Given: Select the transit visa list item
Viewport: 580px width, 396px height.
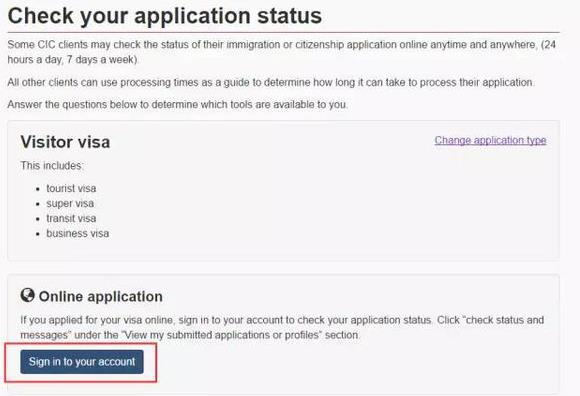Looking at the screenshot, I should coord(71,219).
